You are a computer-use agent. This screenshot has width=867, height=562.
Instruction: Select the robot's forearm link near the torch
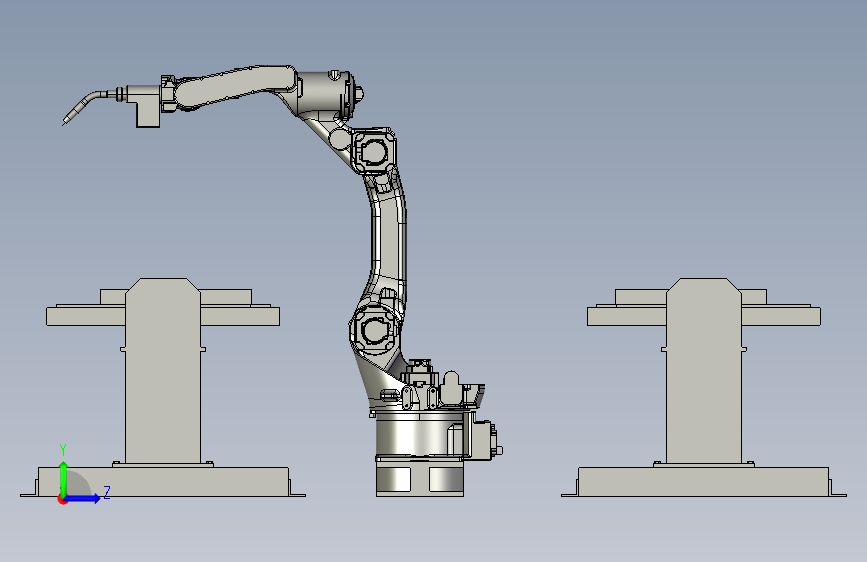[x=235, y=86]
